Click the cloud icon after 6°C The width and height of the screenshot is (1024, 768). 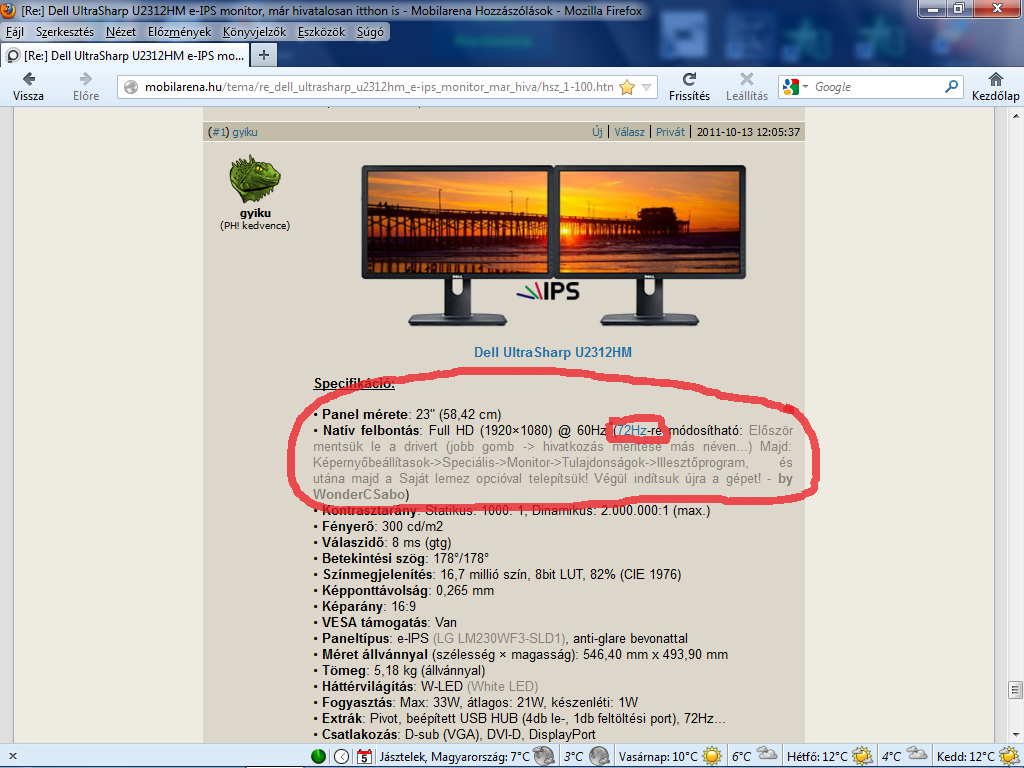pos(767,755)
